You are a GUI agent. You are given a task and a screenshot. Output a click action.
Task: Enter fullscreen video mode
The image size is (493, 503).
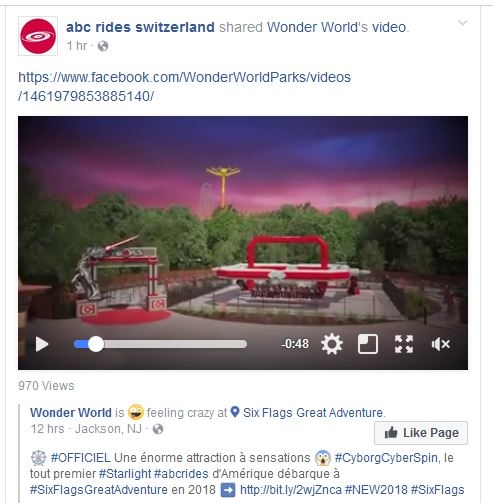404,344
